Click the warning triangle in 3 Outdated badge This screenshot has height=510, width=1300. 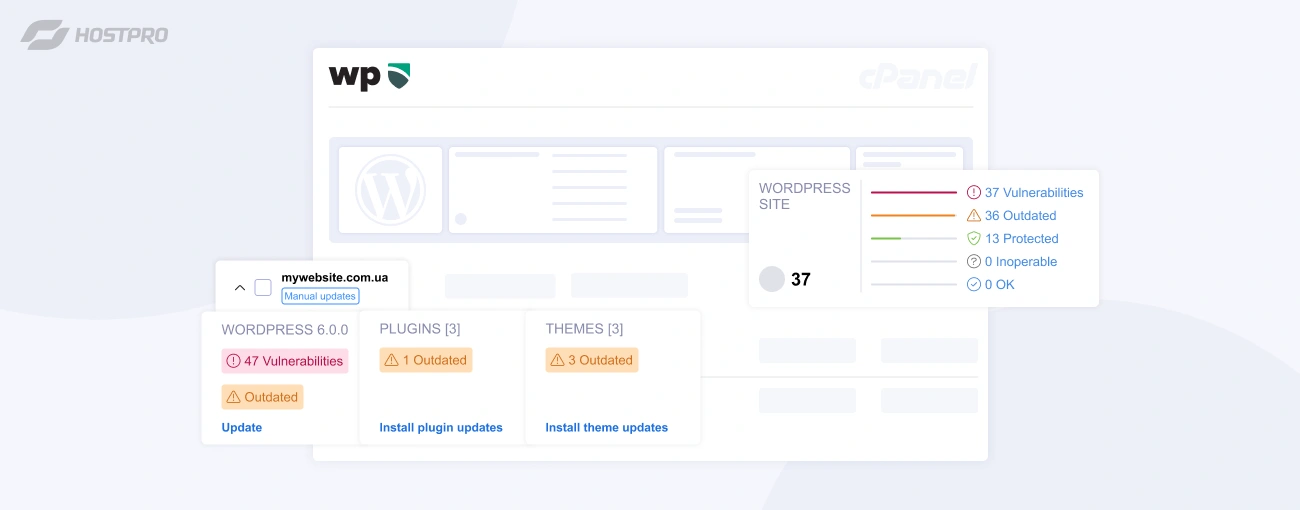(557, 360)
